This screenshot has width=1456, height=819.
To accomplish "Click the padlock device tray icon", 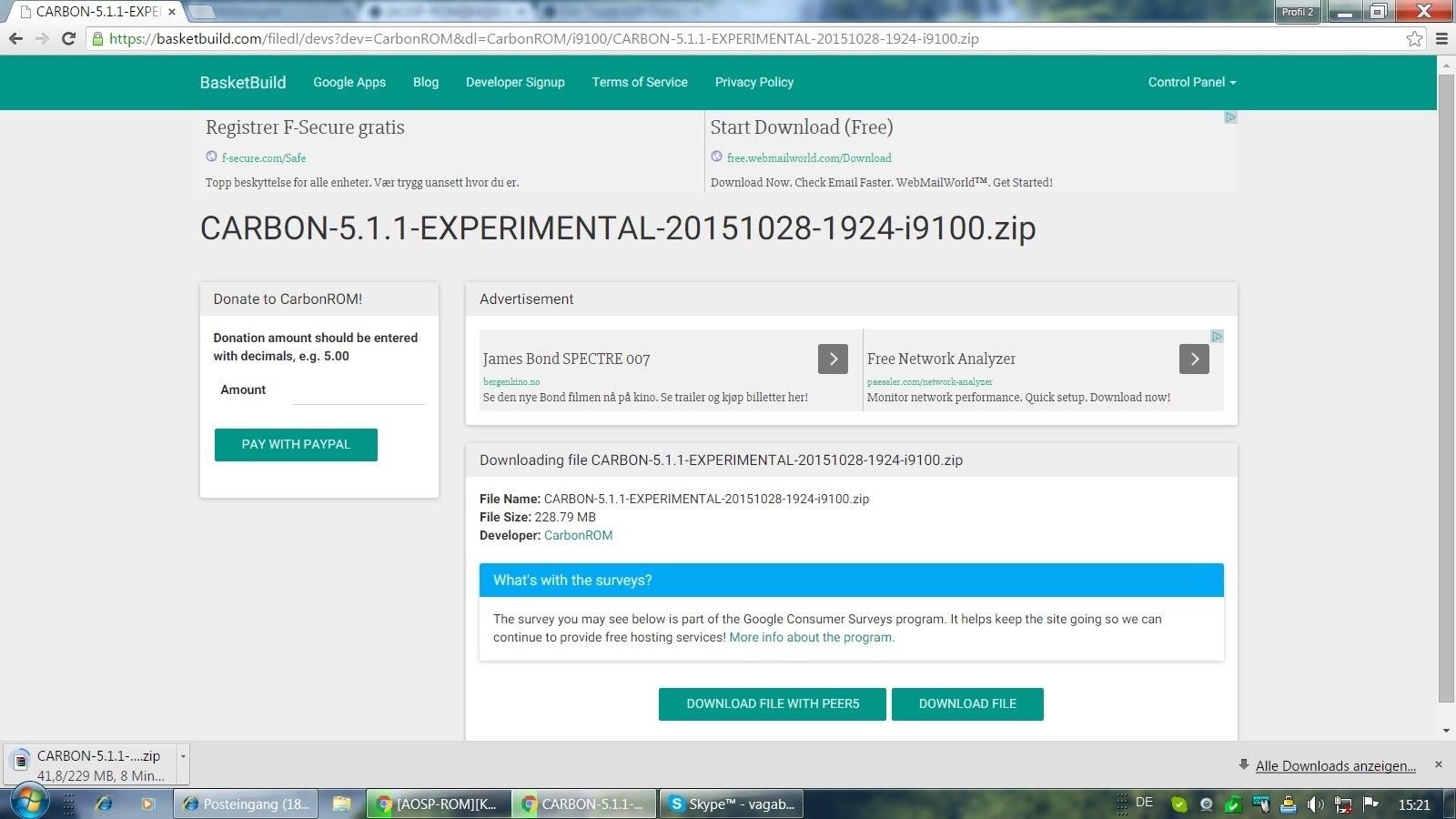I will 1288,804.
